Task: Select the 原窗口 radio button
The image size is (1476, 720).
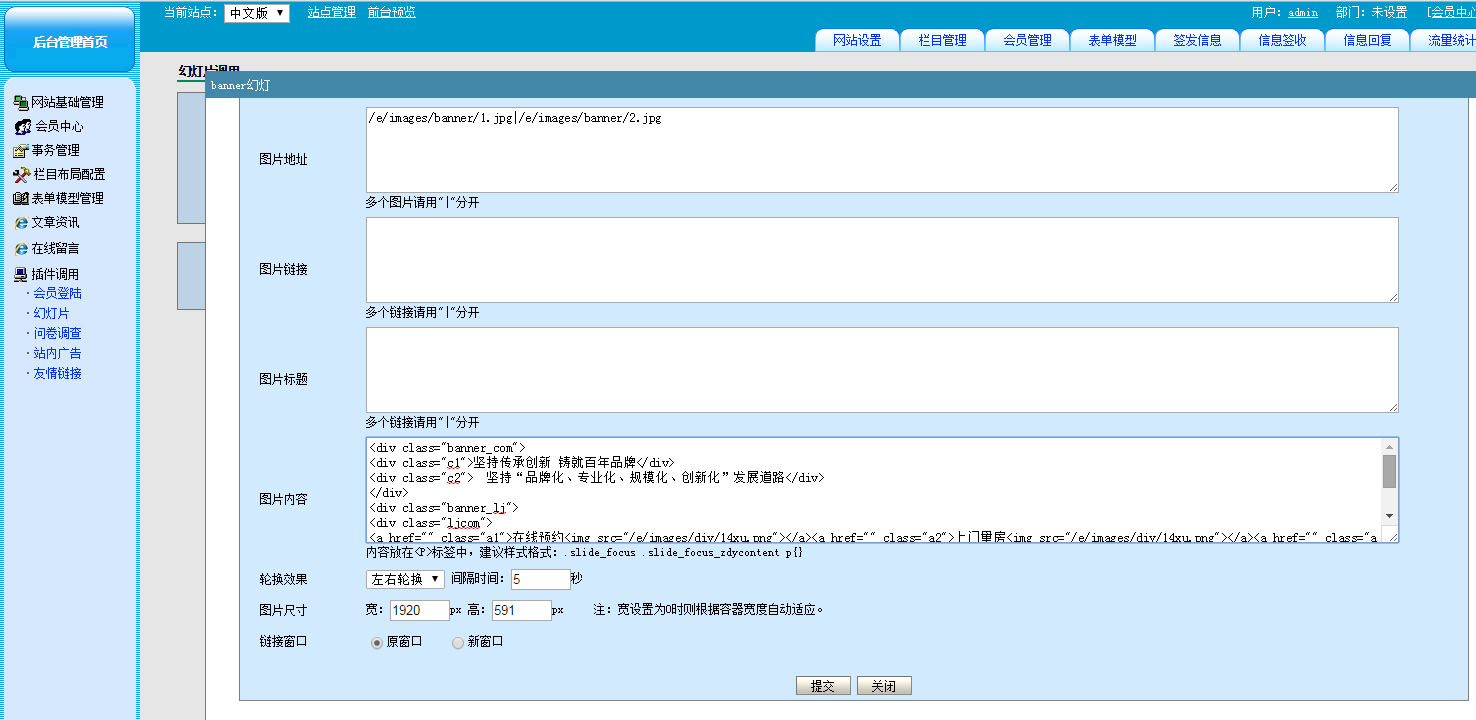Action: [x=377, y=642]
